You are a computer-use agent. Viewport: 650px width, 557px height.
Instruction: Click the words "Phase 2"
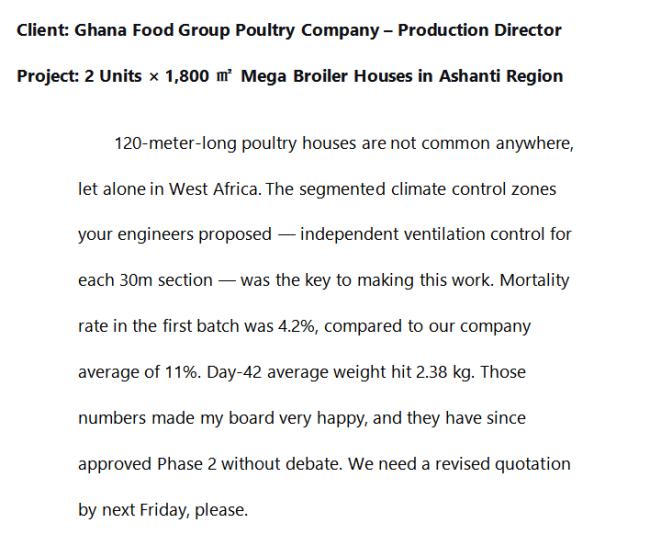click(x=187, y=464)
